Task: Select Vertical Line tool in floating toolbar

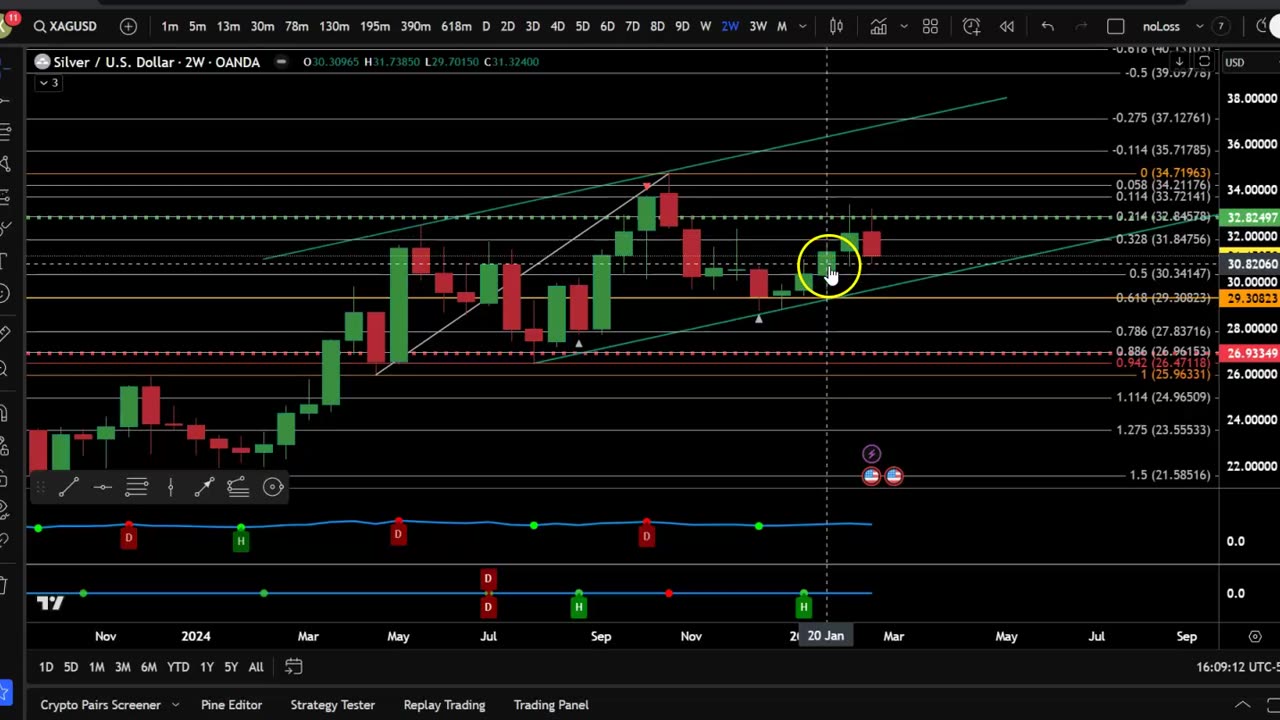Action: coord(170,487)
